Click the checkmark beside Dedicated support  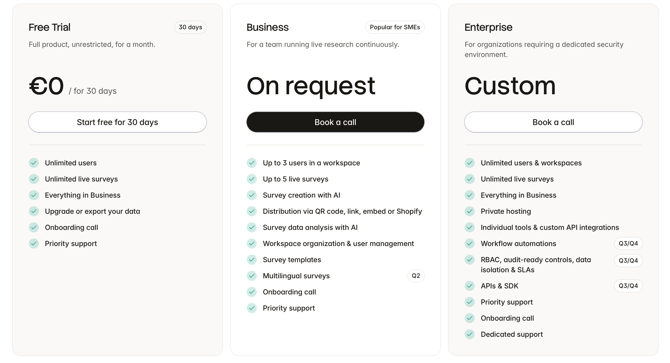pos(470,334)
